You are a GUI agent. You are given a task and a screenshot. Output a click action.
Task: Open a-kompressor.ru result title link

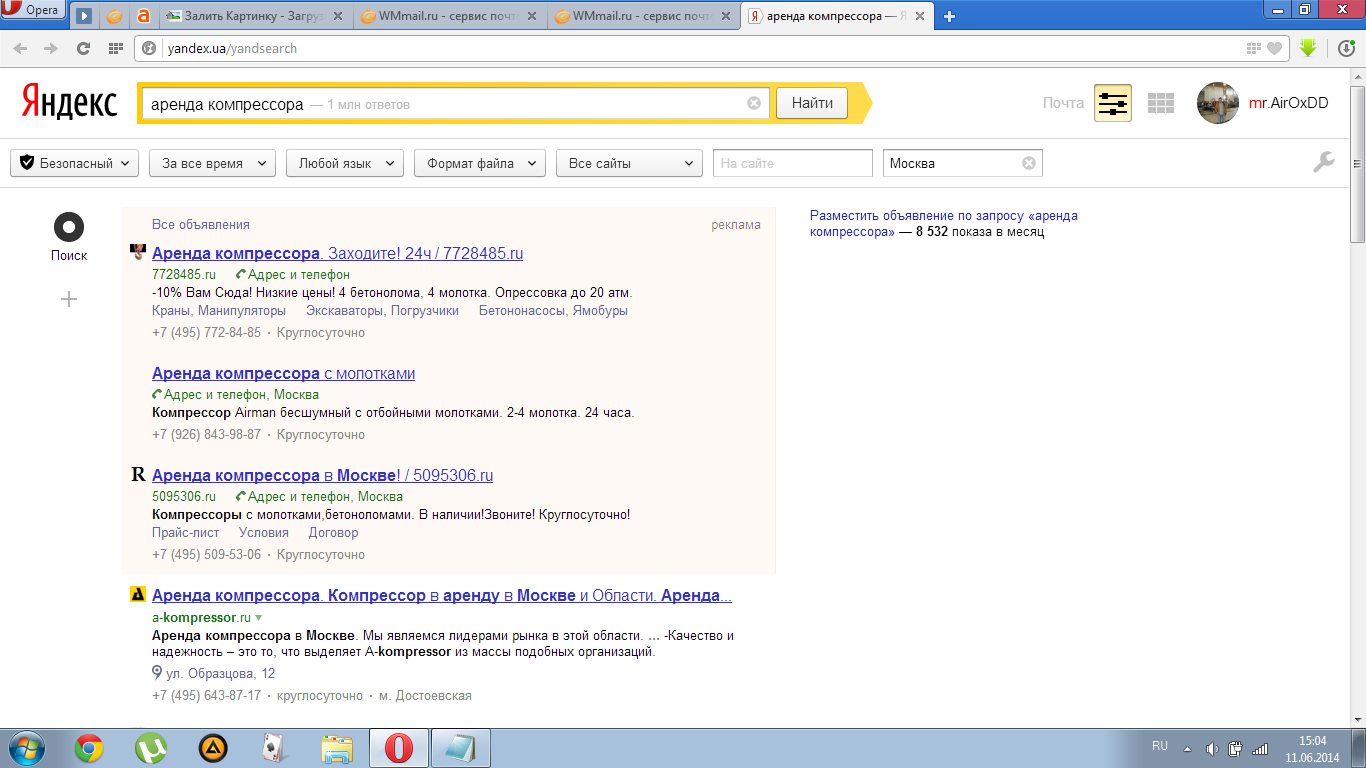(442, 596)
